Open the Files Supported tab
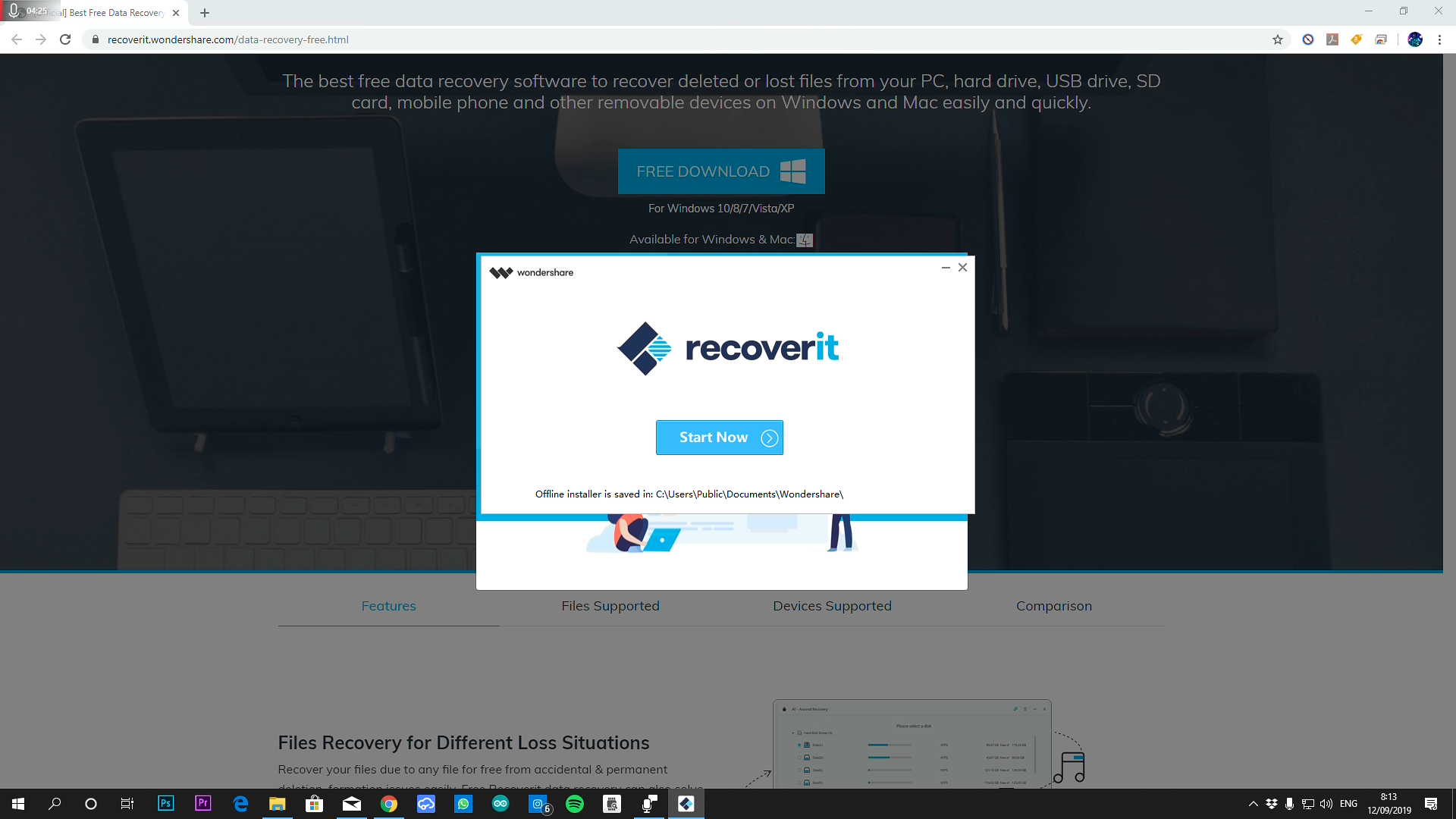The width and height of the screenshot is (1456, 819). (610, 606)
